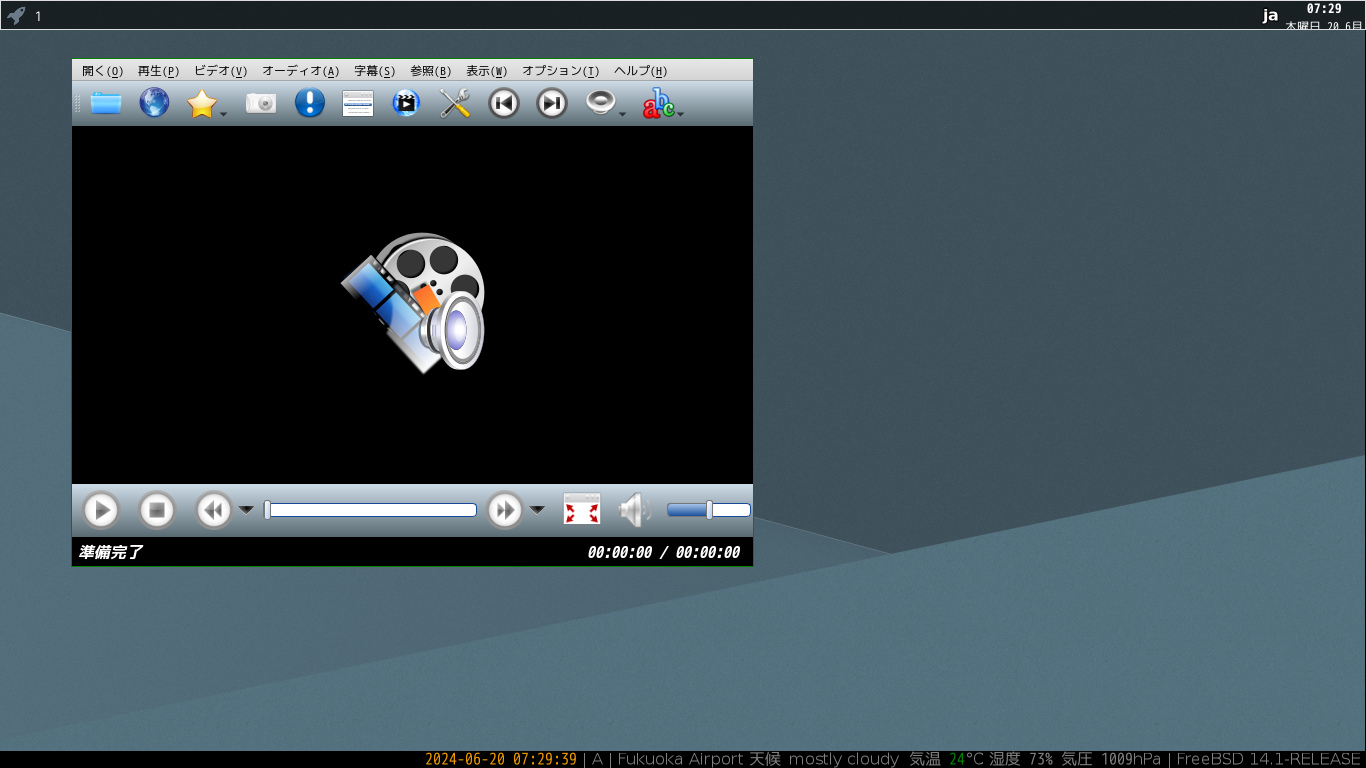Click the SMPlayer logo in video area

tap(413, 303)
